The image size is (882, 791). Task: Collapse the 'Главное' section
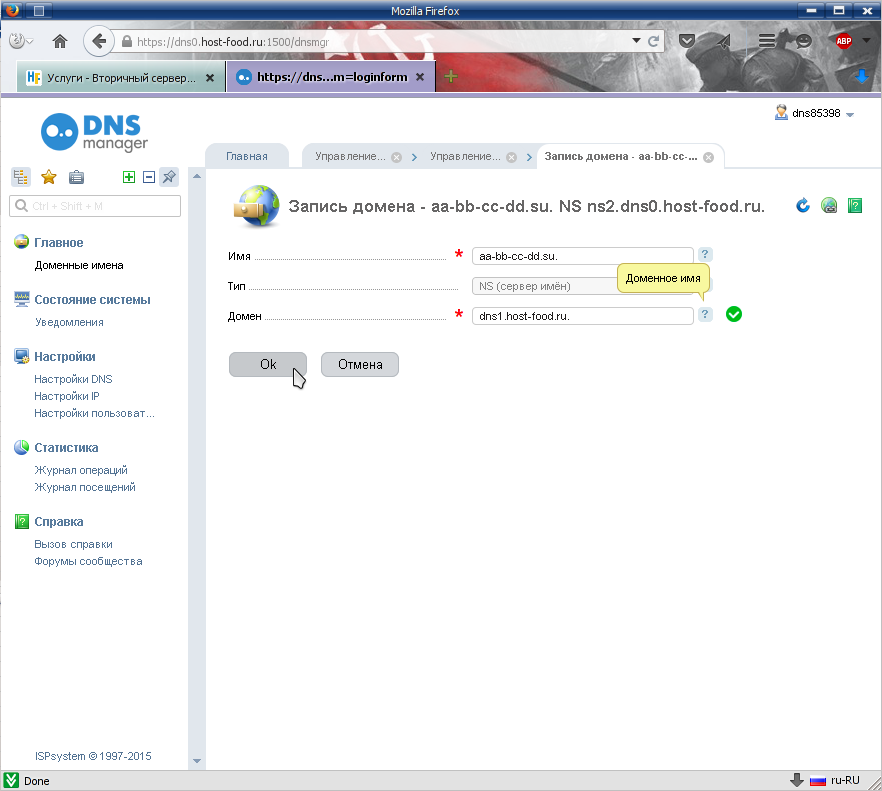point(58,242)
